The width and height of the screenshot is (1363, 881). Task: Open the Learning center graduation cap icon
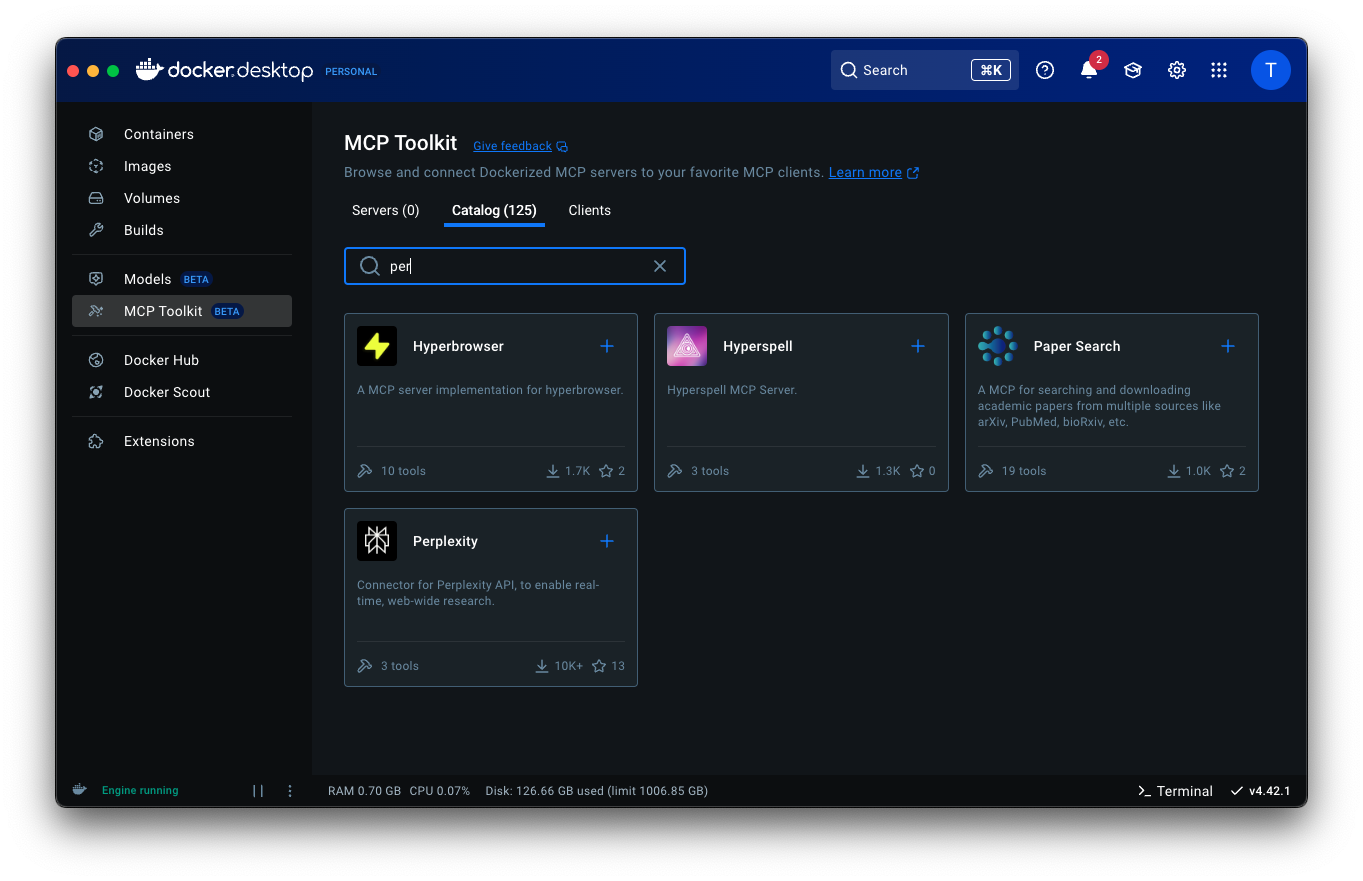click(x=1133, y=70)
